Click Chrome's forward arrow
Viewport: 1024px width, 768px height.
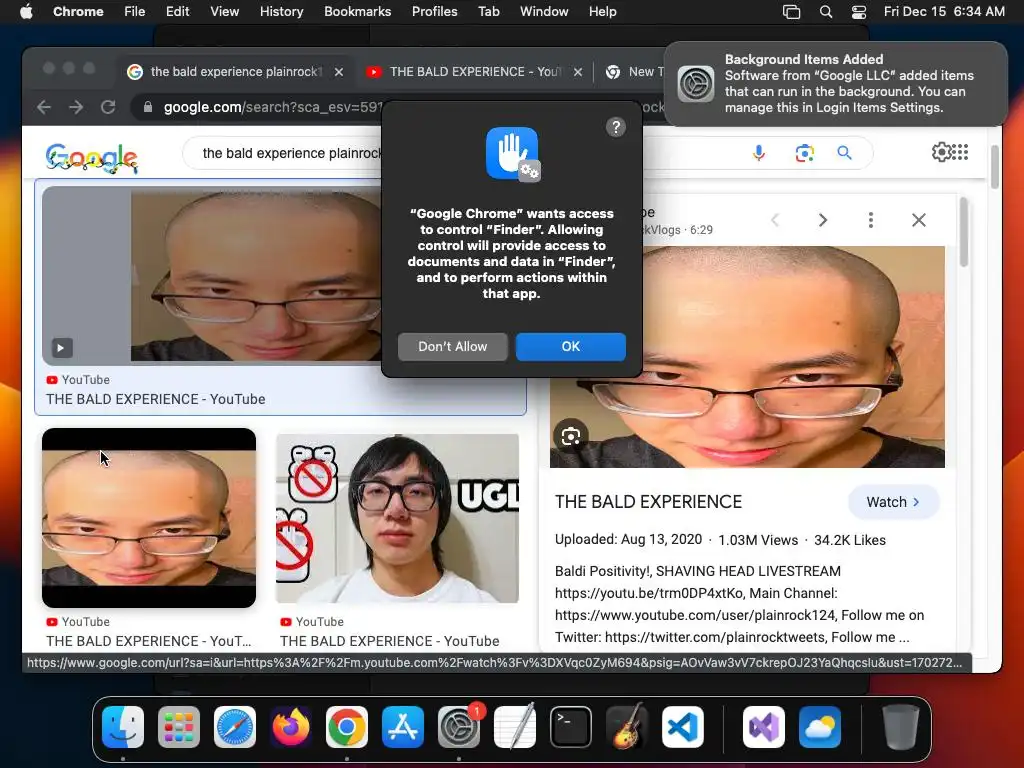coord(76,107)
